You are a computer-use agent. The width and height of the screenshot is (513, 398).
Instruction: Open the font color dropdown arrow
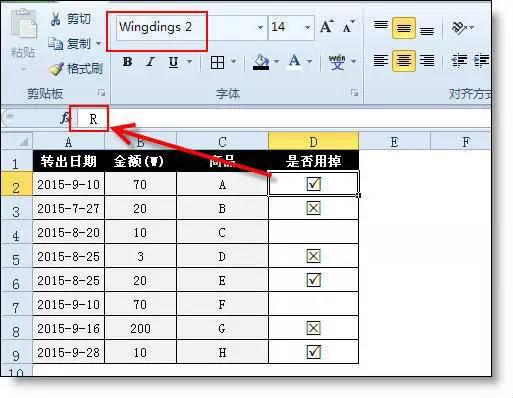coord(309,62)
